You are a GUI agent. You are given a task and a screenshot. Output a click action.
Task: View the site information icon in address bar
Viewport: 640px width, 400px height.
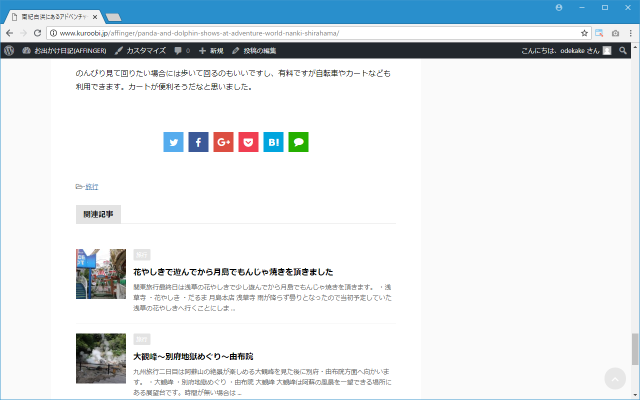[53, 33]
